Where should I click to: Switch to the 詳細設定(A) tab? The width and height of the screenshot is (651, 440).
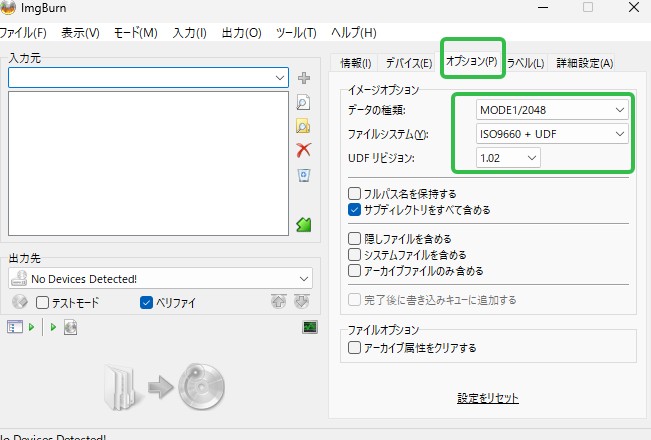(584, 63)
